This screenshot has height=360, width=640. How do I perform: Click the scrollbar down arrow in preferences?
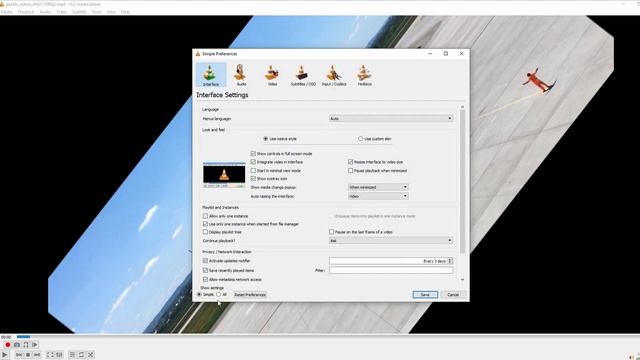click(462, 280)
